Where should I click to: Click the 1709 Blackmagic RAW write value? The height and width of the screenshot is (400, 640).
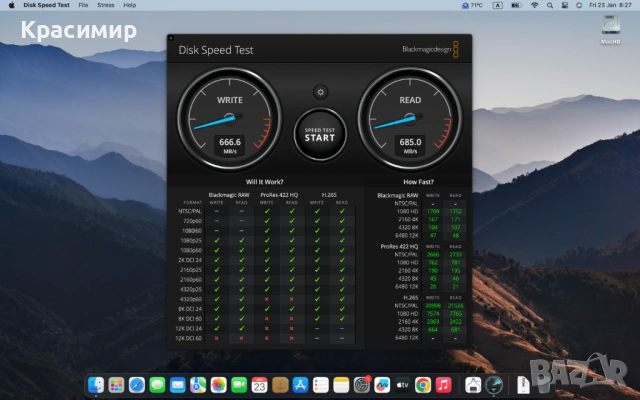433,211
